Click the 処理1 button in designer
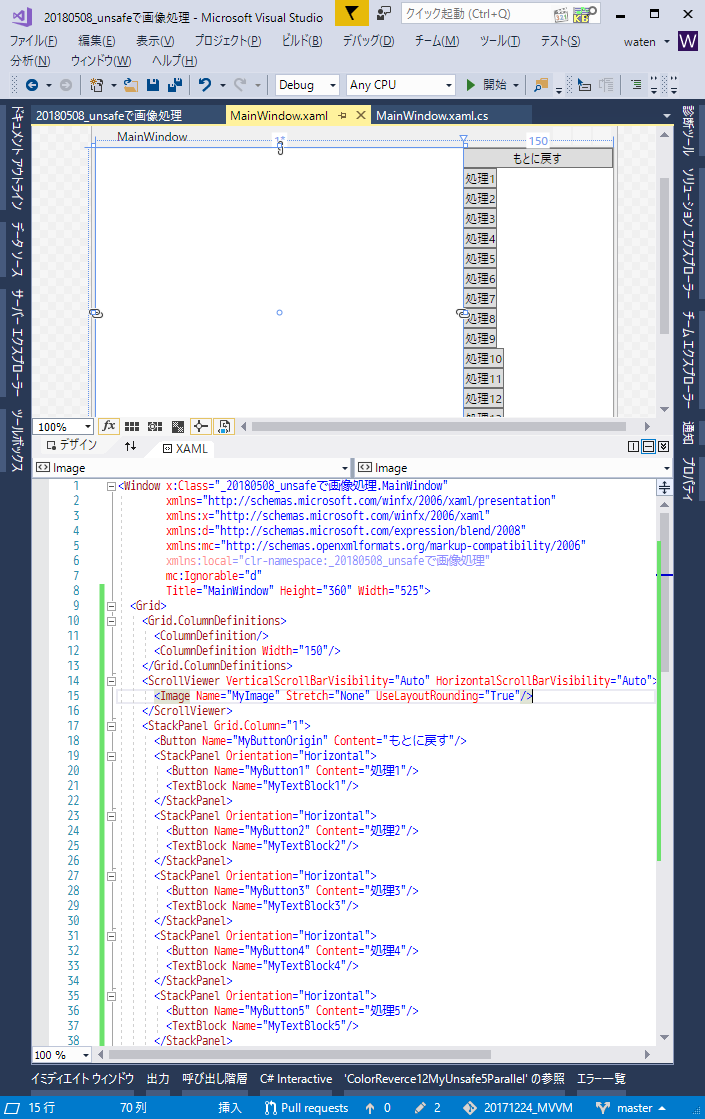 tap(480, 178)
